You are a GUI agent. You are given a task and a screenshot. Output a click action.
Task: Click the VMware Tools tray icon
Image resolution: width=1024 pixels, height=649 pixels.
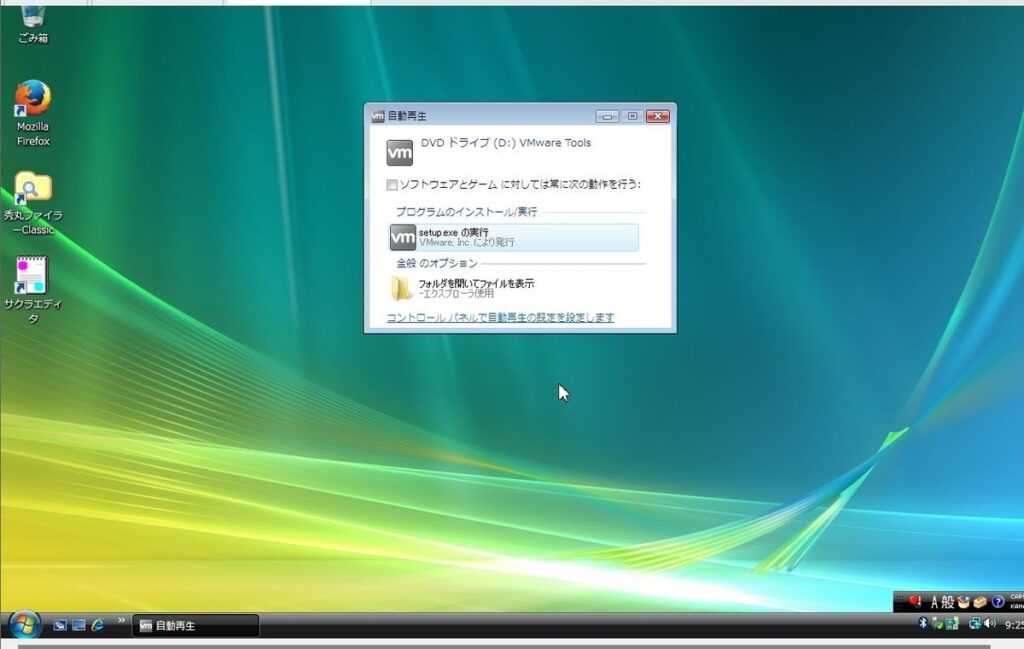pyautogui.click(x=952, y=624)
